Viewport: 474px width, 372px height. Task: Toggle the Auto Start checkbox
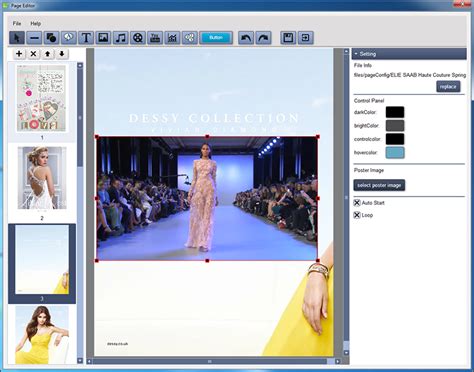click(357, 203)
